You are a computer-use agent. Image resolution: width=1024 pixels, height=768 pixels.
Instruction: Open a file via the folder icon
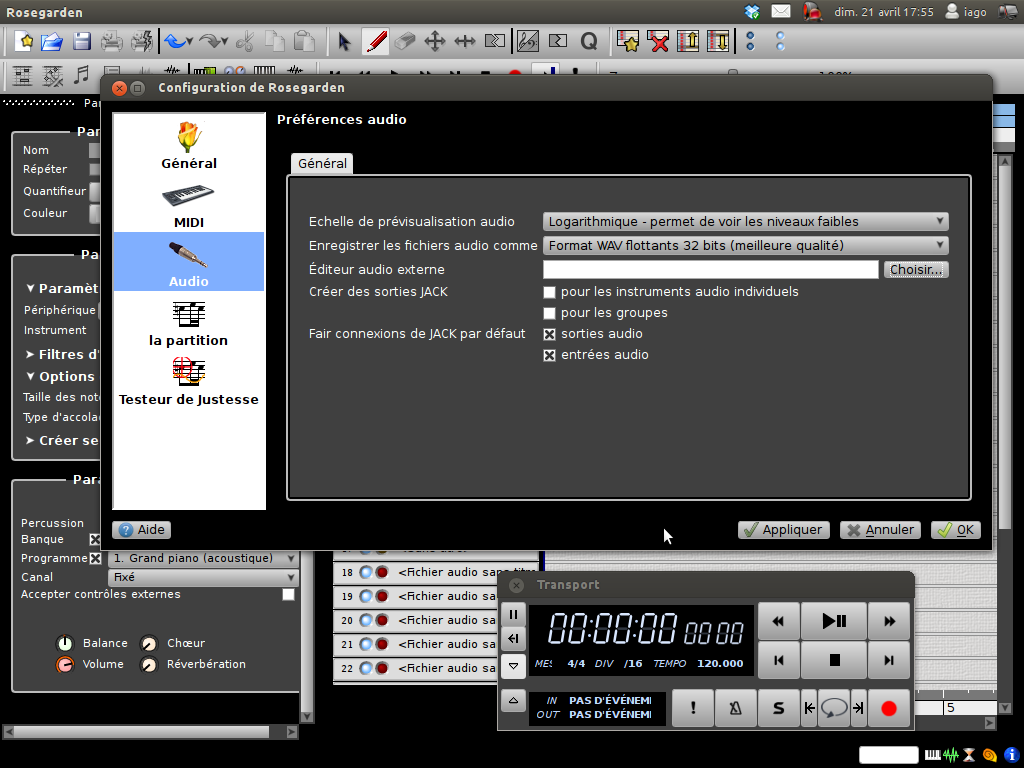52,42
